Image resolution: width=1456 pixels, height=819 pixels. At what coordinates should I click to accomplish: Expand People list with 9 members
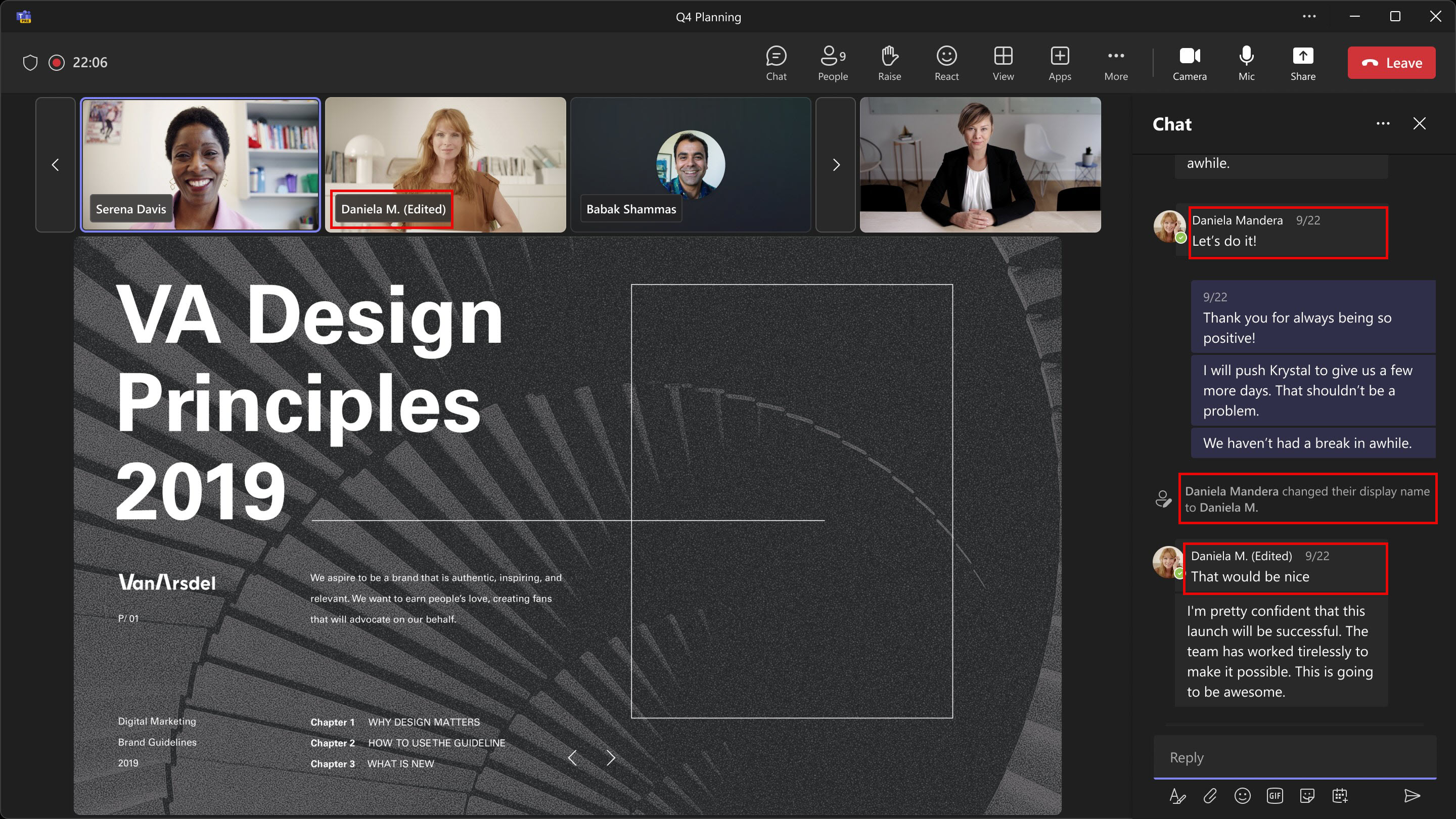click(x=832, y=62)
